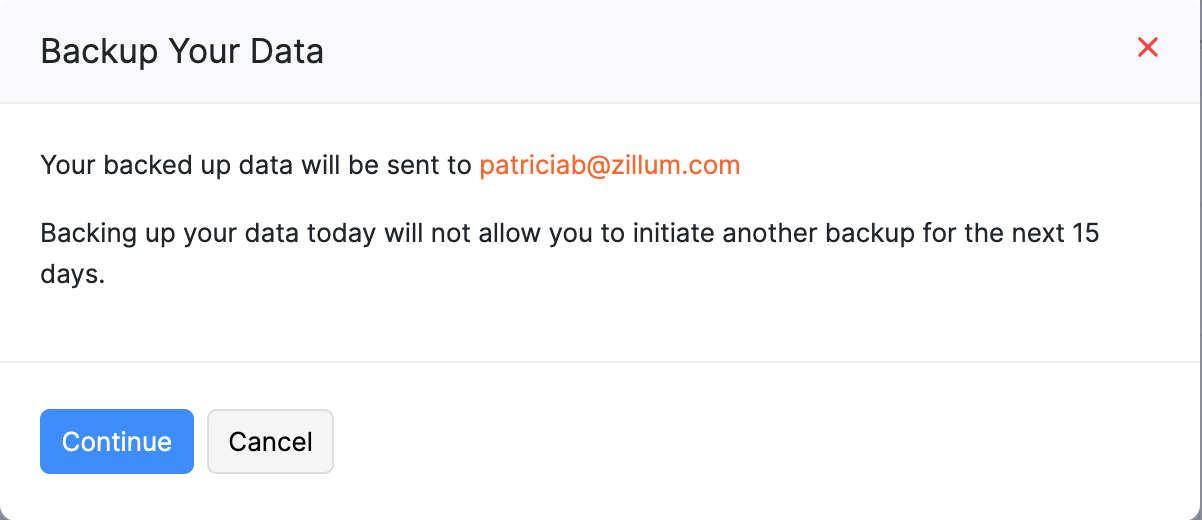Dismiss the backup dialog using the X icon
This screenshot has height=520, width=1202.
pos(1147,47)
